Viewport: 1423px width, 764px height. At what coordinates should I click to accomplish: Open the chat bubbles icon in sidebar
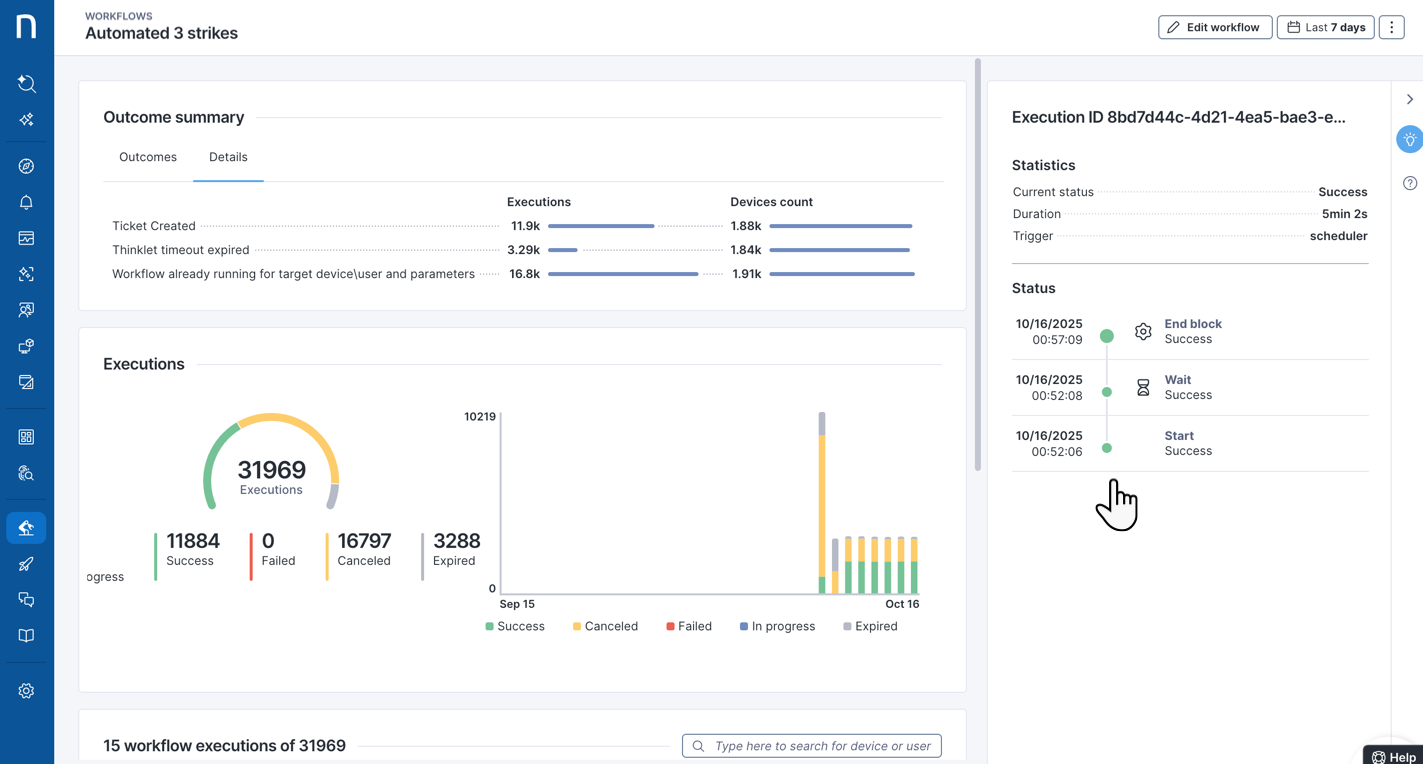pyautogui.click(x=26, y=600)
